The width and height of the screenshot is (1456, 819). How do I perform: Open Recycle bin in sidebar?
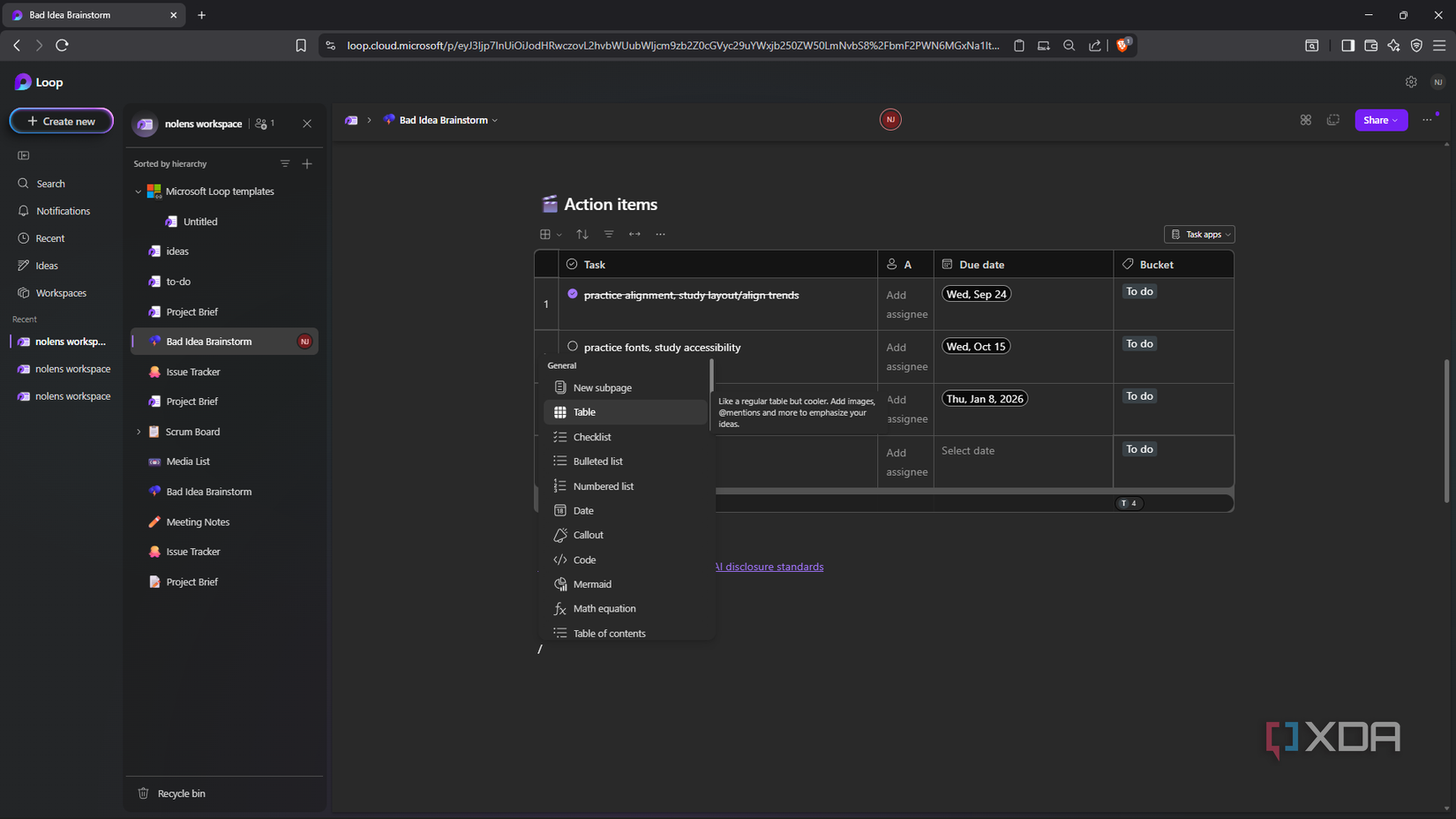(x=181, y=793)
